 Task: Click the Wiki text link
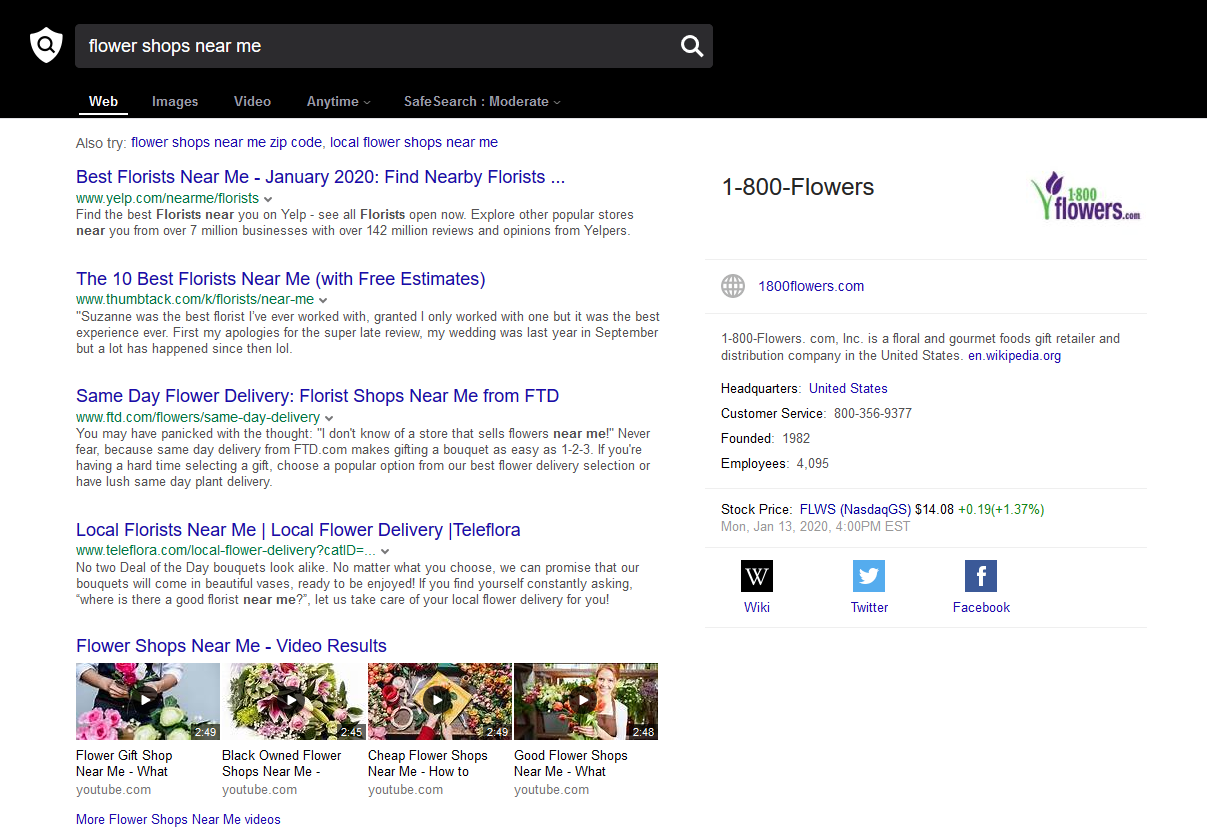point(757,607)
